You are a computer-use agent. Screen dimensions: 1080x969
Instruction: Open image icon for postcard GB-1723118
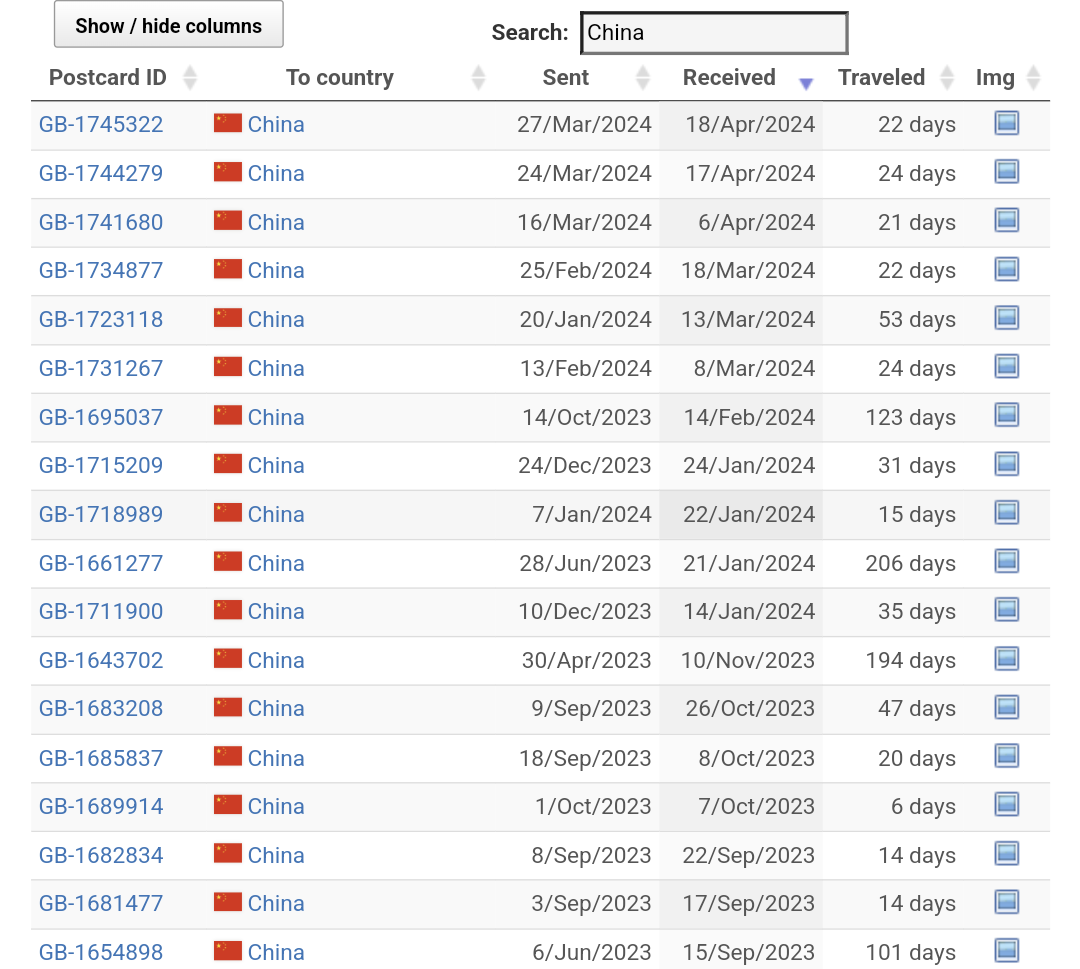click(x=1006, y=318)
